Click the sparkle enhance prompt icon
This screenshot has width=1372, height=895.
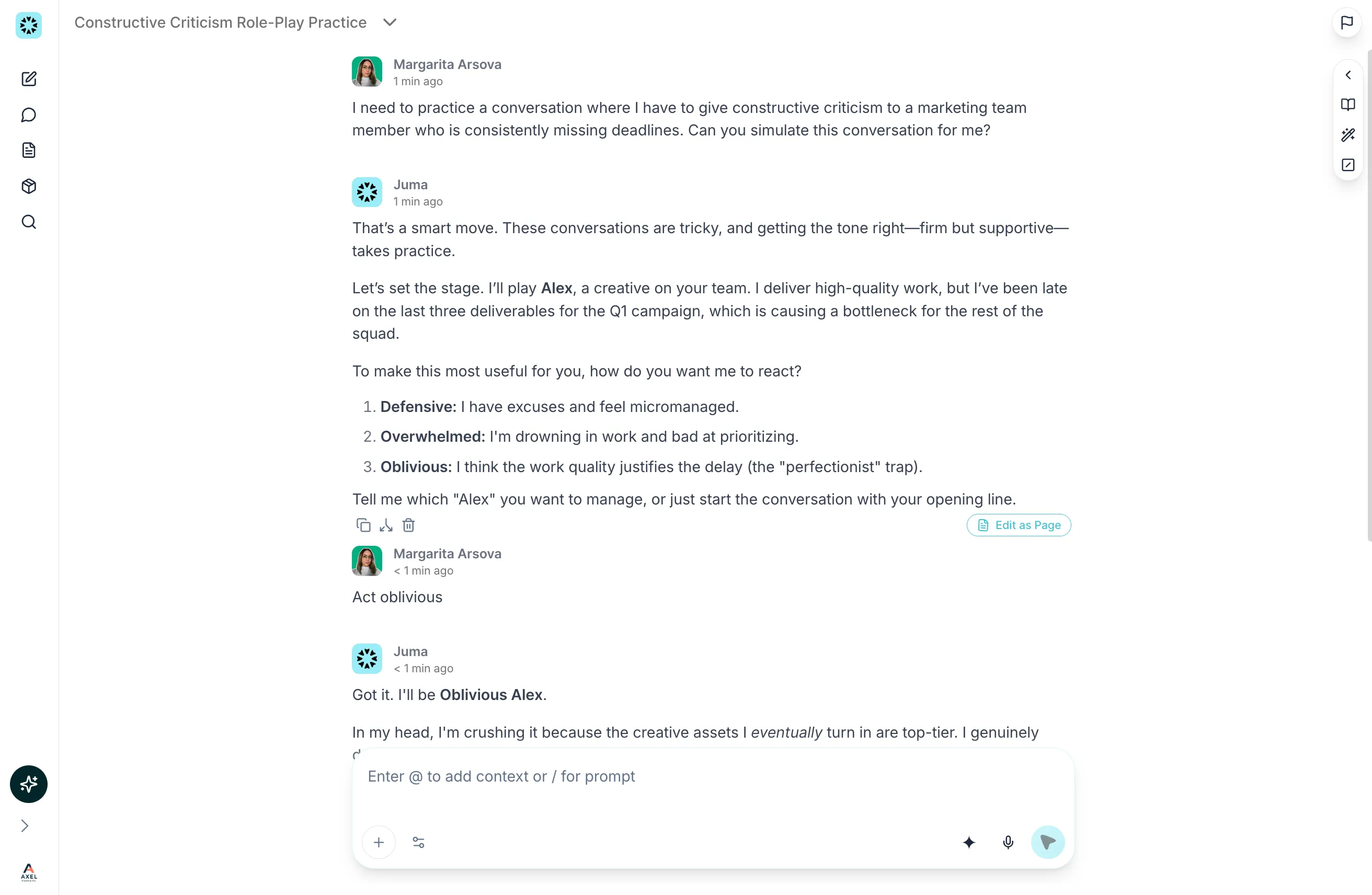(x=969, y=842)
